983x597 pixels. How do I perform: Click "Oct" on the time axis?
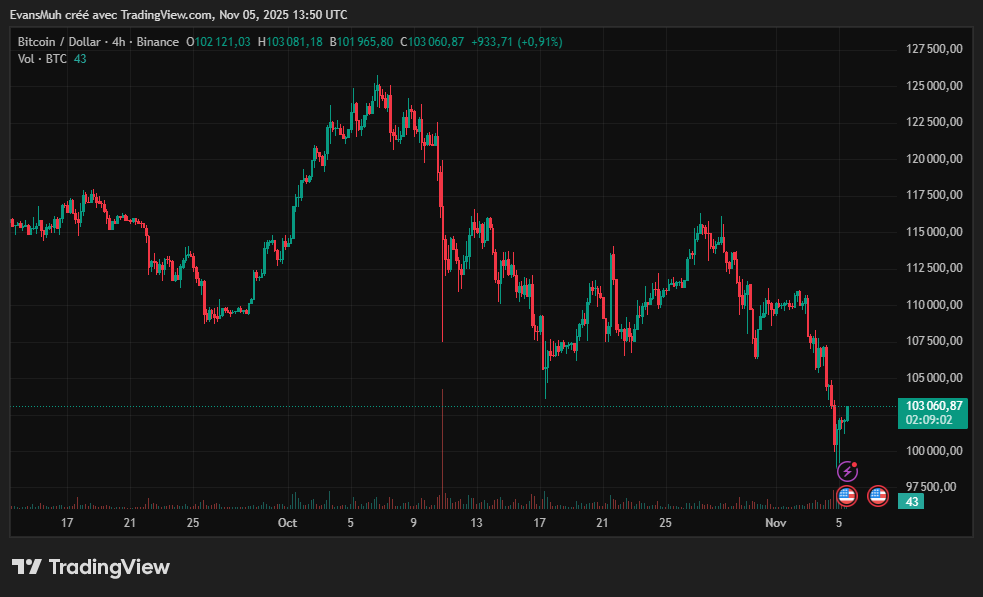[287, 522]
